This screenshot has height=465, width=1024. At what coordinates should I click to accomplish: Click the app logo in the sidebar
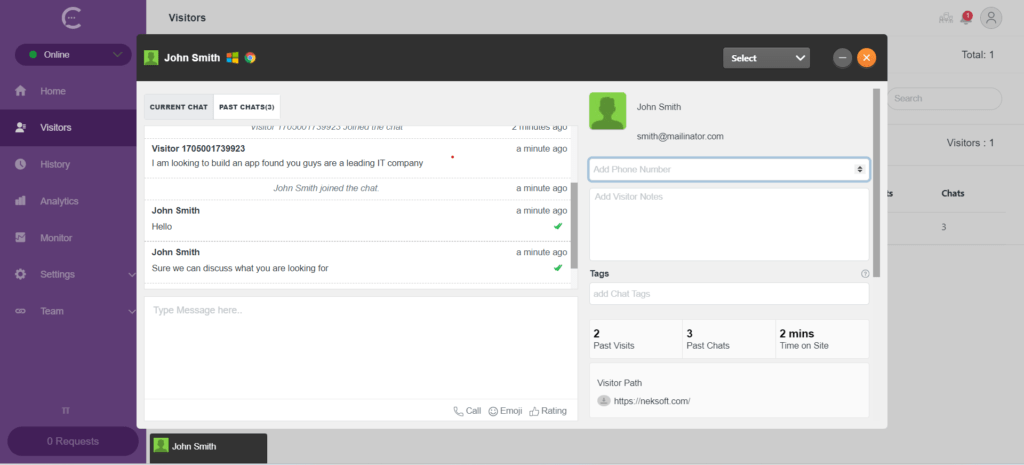[71, 18]
